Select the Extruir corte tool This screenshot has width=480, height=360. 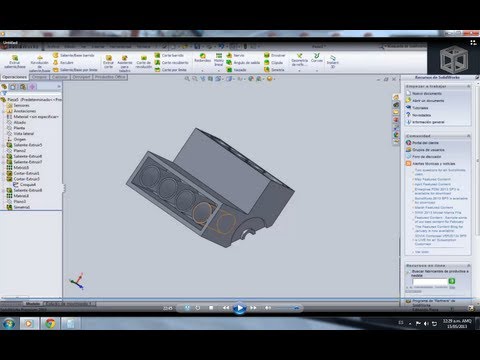(x=108, y=62)
